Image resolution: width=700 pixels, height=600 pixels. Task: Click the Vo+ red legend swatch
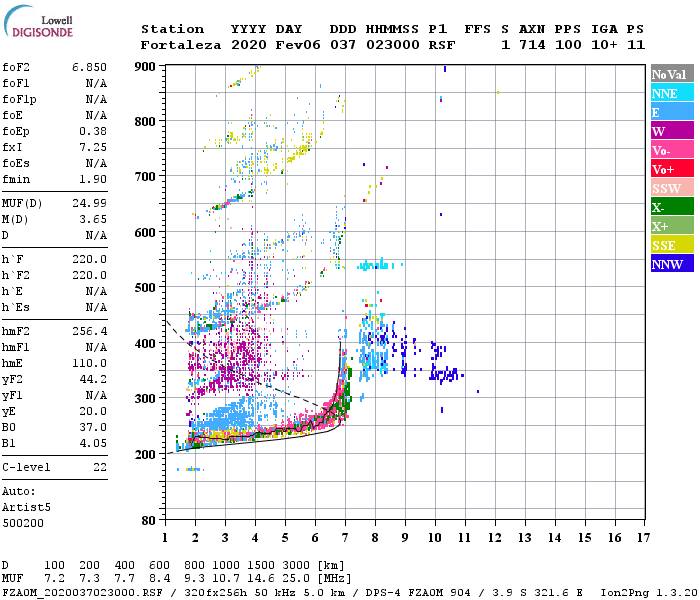pyautogui.click(x=672, y=169)
